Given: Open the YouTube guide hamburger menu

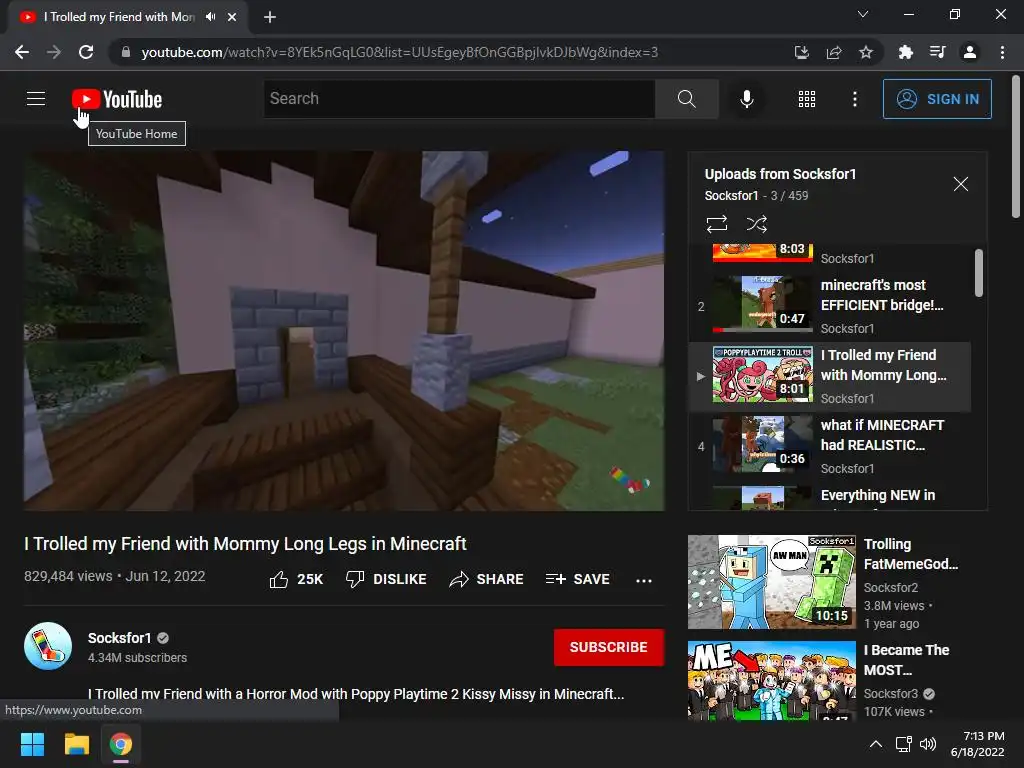Looking at the screenshot, I should [36, 99].
